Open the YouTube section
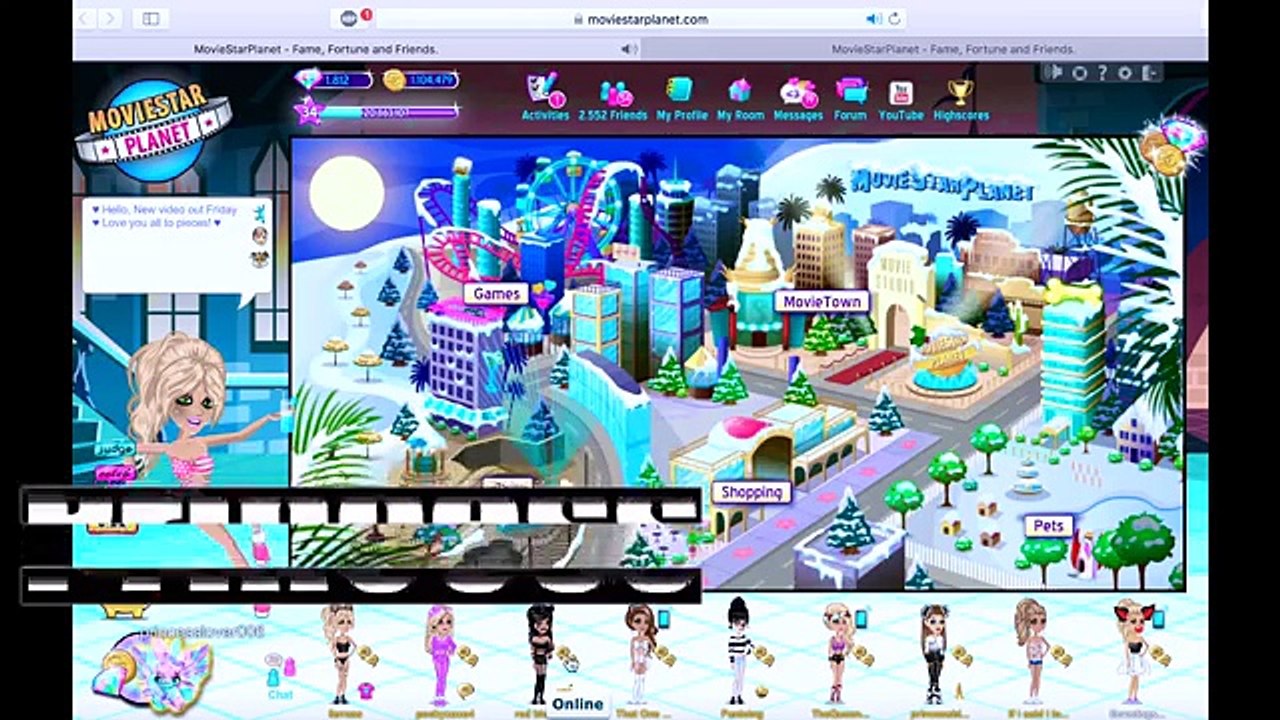Screen dimensions: 1280x720 tap(901, 98)
